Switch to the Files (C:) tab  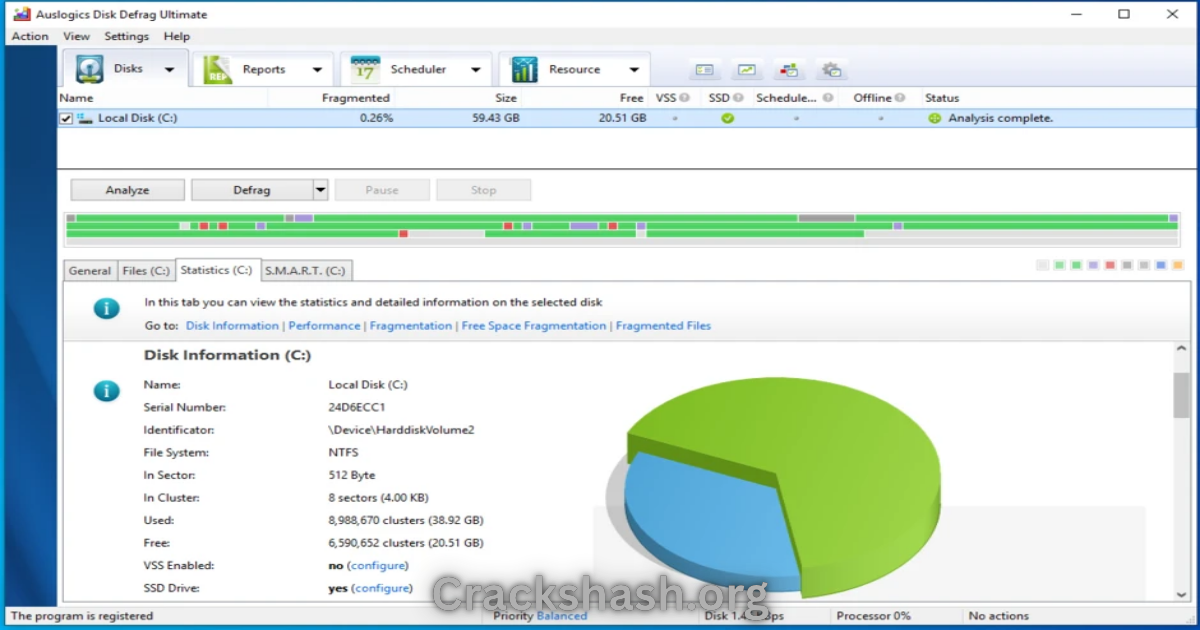146,271
